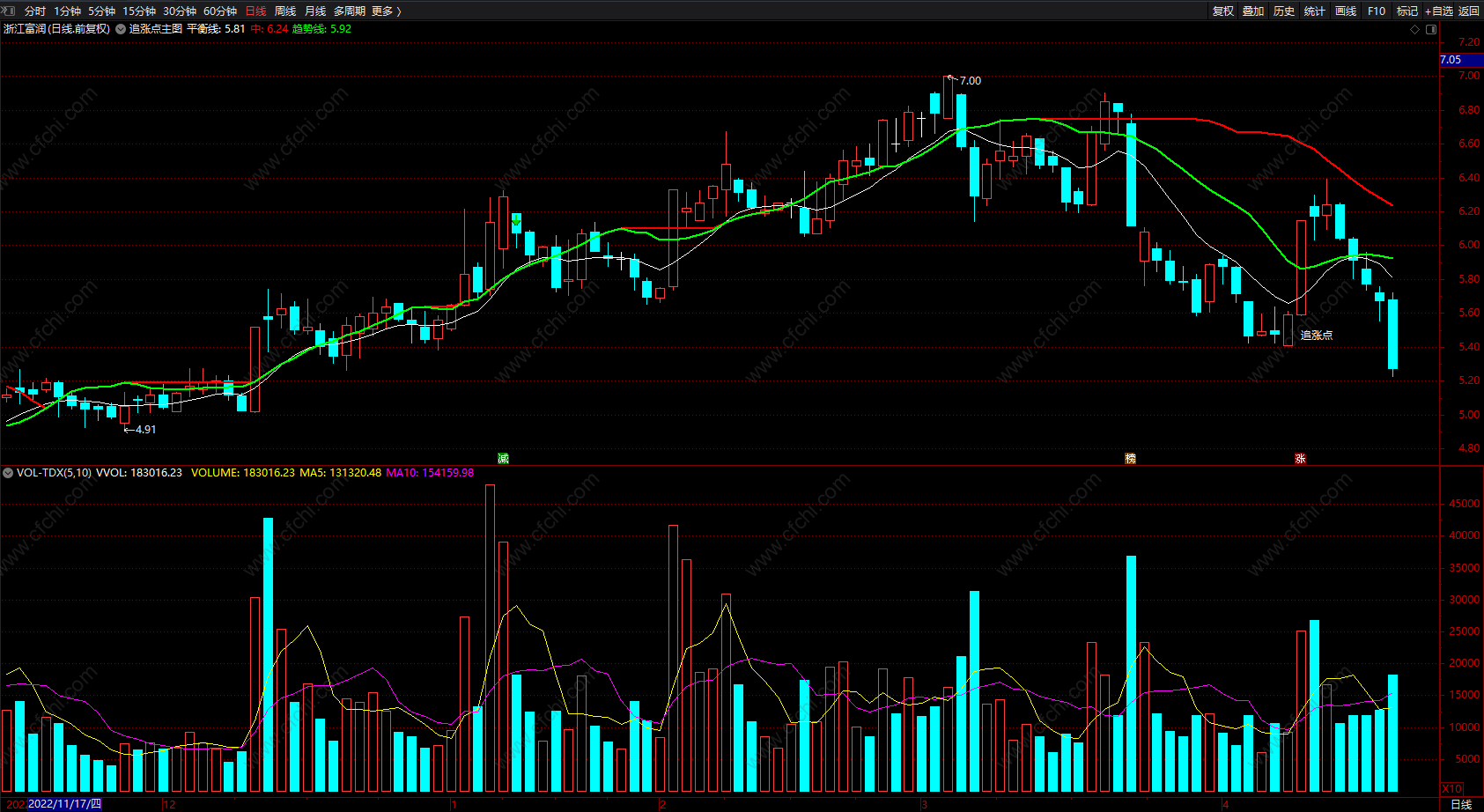Screen dimensions: 1484x812
Task: Switch to the 周线 weekly chart
Action: tap(285, 11)
